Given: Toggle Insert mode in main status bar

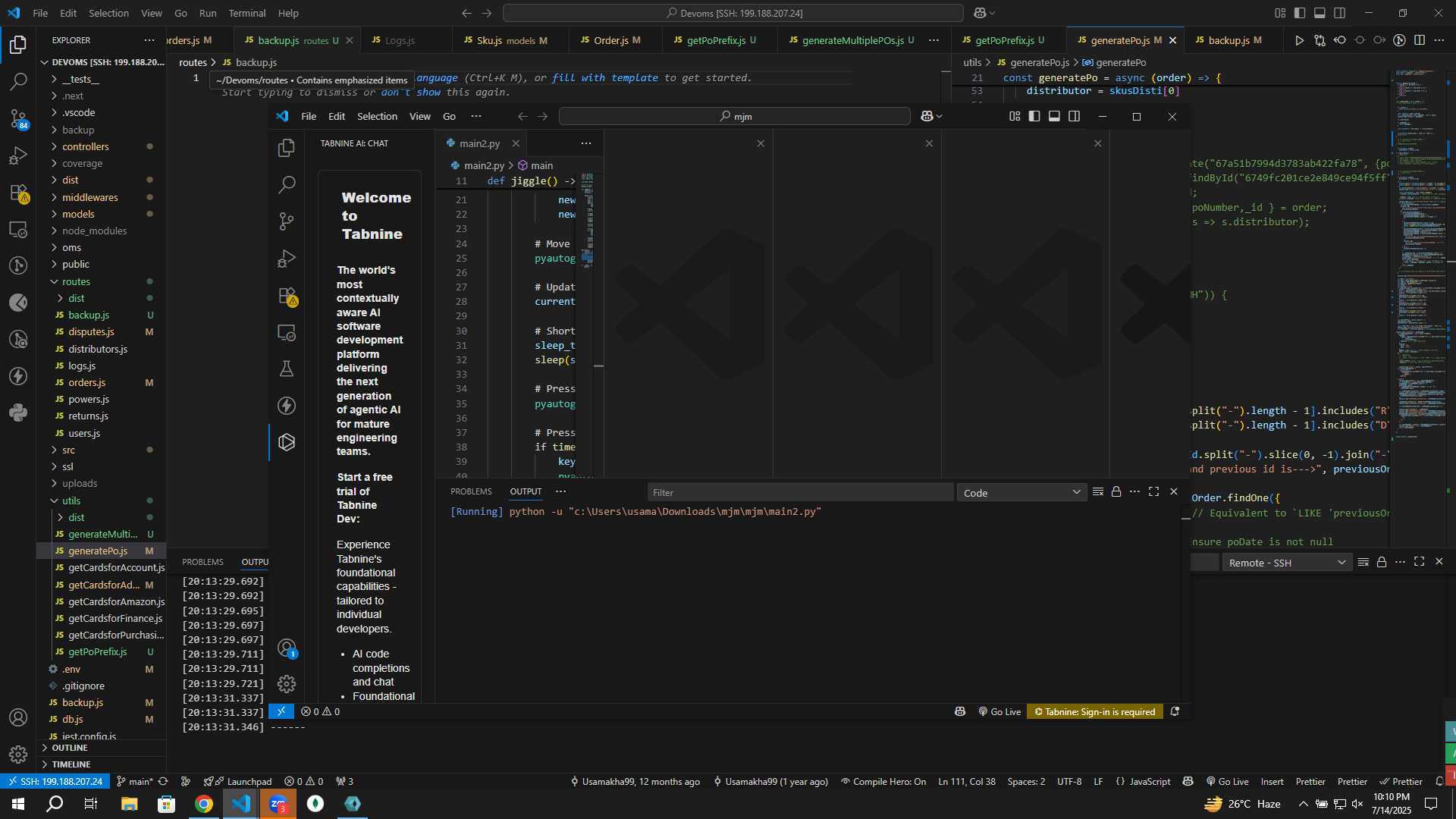Looking at the screenshot, I should (x=1272, y=782).
